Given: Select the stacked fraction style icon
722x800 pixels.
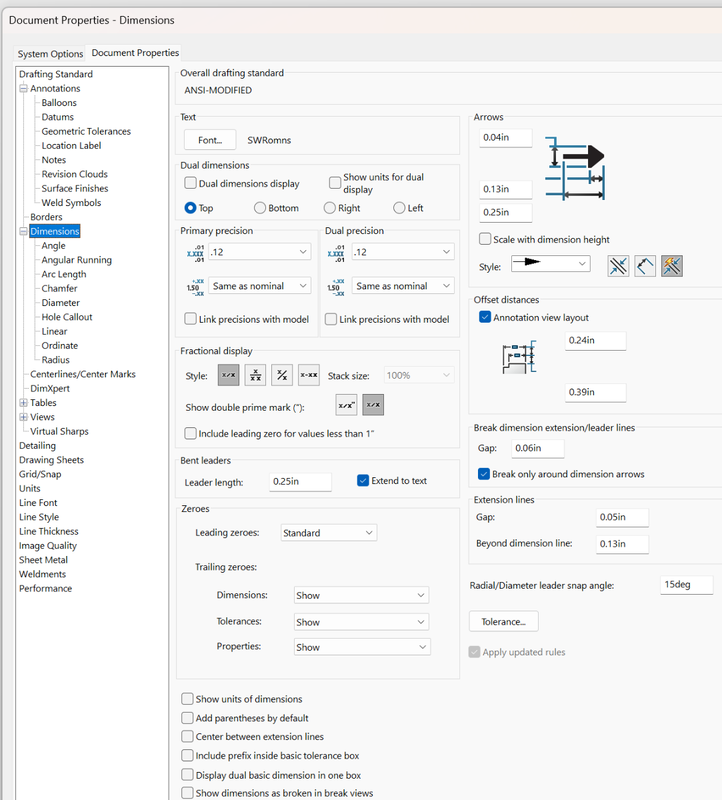Looking at the screenshot, I should (255, 376).
